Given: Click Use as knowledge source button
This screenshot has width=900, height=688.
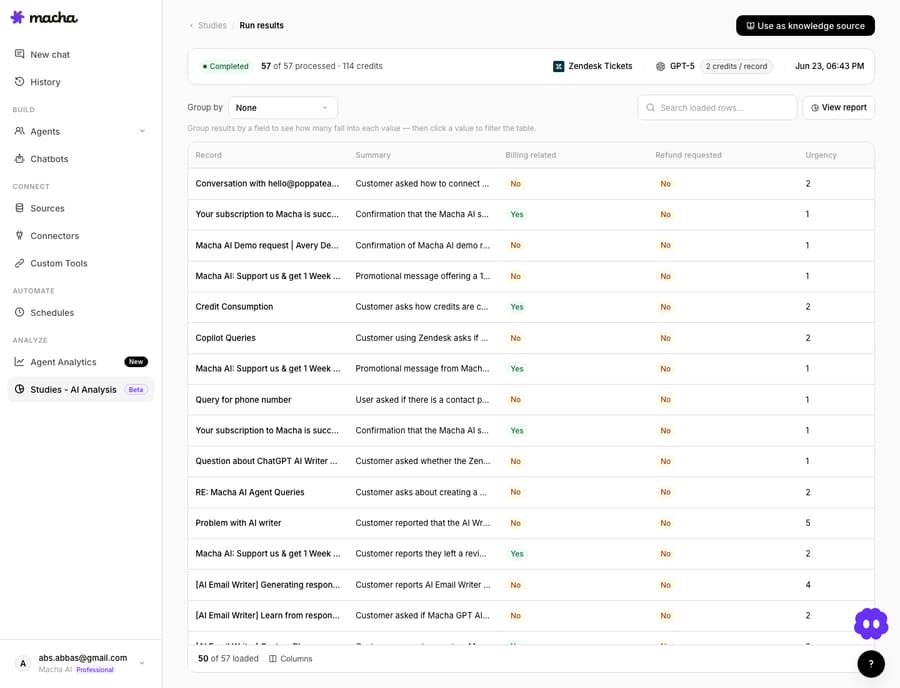Looking at the screenshot, I should pos(805,26).
